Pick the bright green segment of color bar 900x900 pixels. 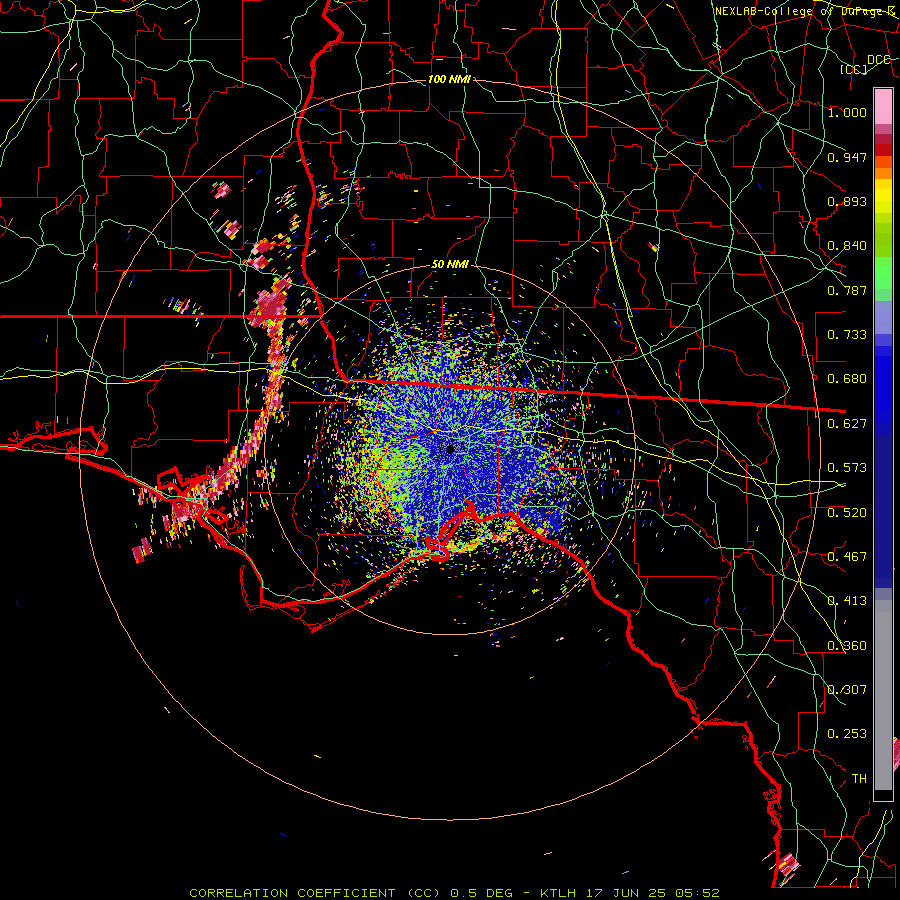883,273
